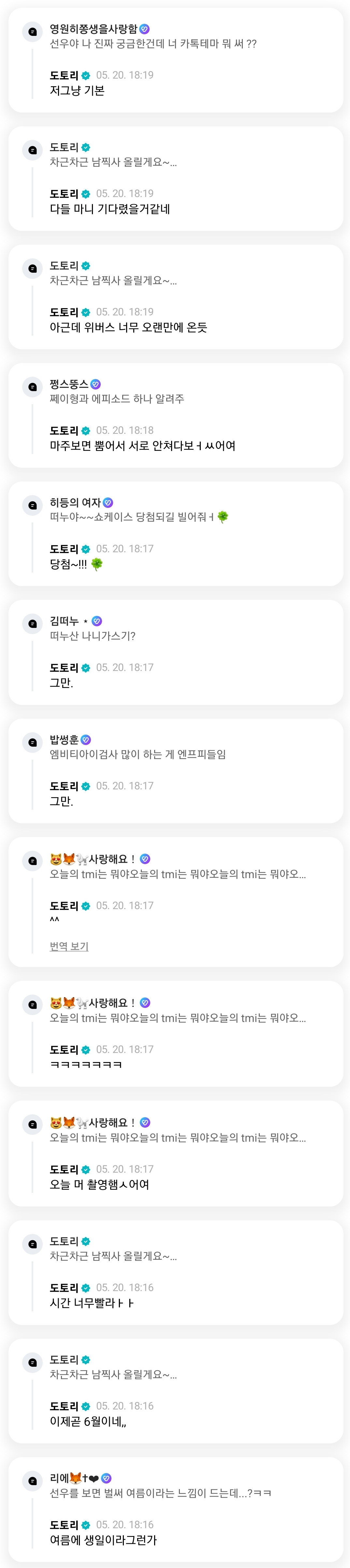
Task: Click the clover emoji in the '당첨~!!!' reply
Action: 96,564
